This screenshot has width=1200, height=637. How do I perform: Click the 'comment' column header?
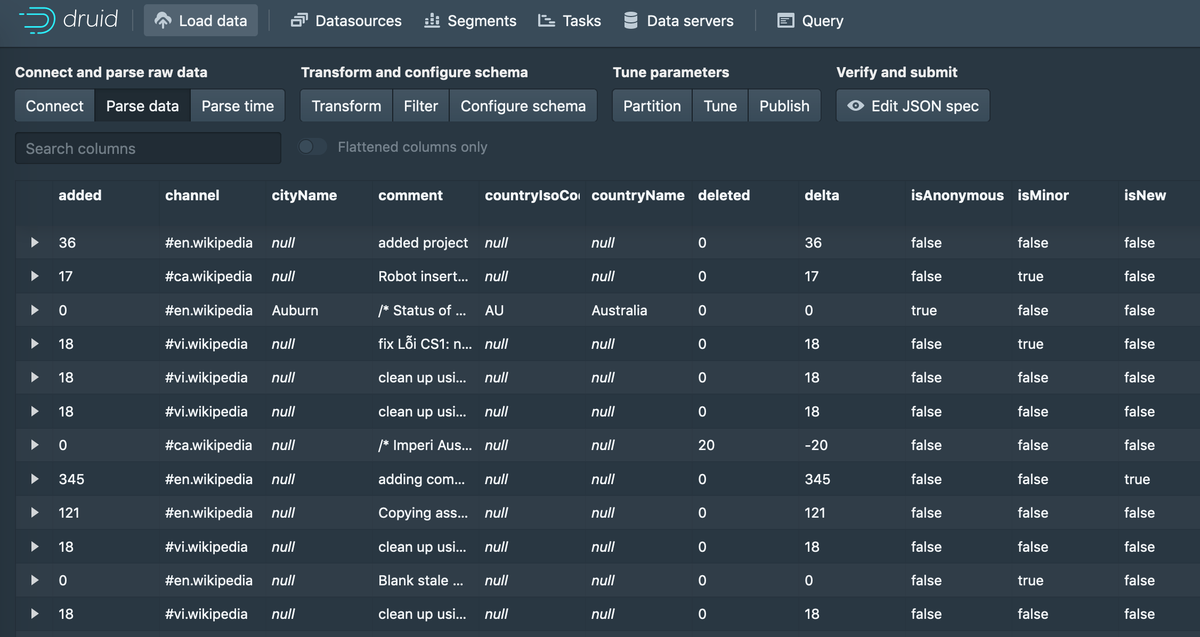point(410,195)
